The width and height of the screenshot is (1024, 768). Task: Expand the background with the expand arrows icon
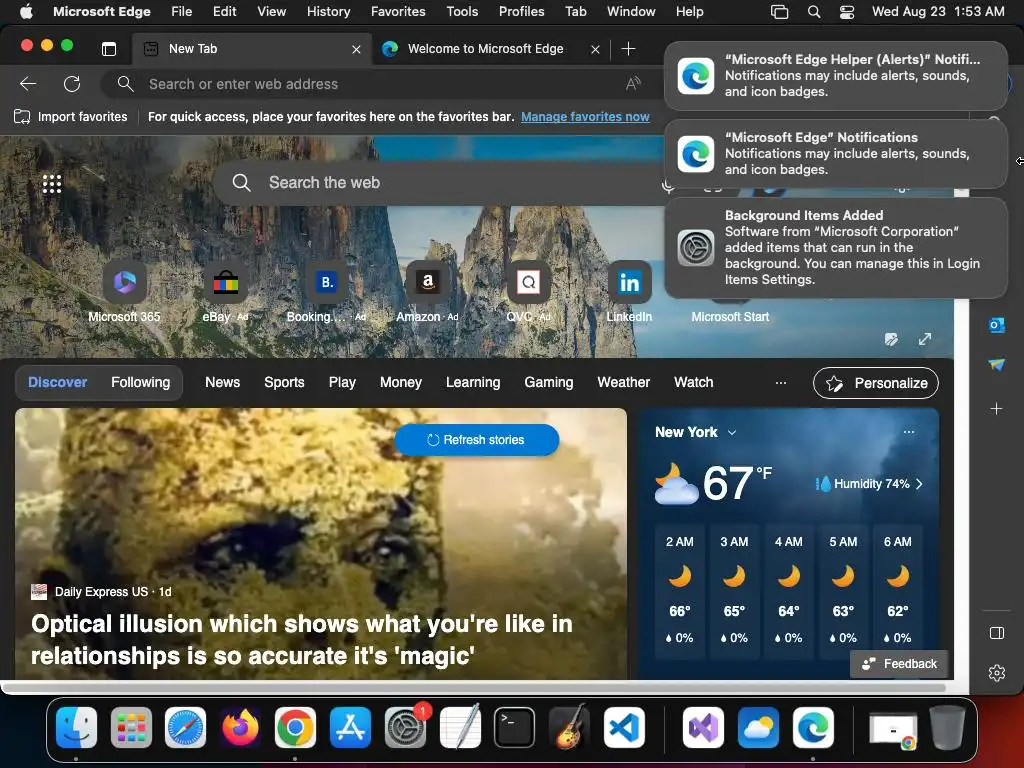point(925,339)
